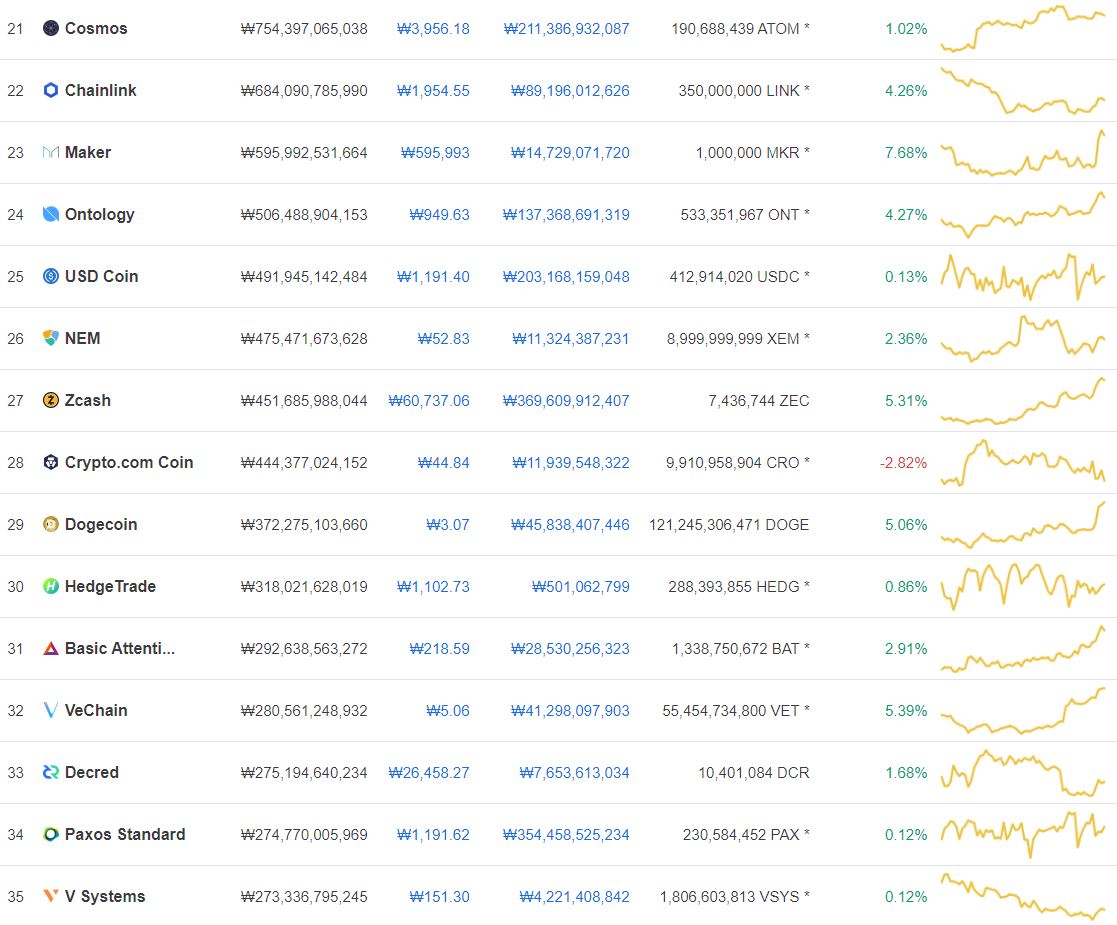Screen dimensions: 1117x925
Task: Click Crypto.com Coin volume ₩11,939,548,322
Action: click(571, 463)
